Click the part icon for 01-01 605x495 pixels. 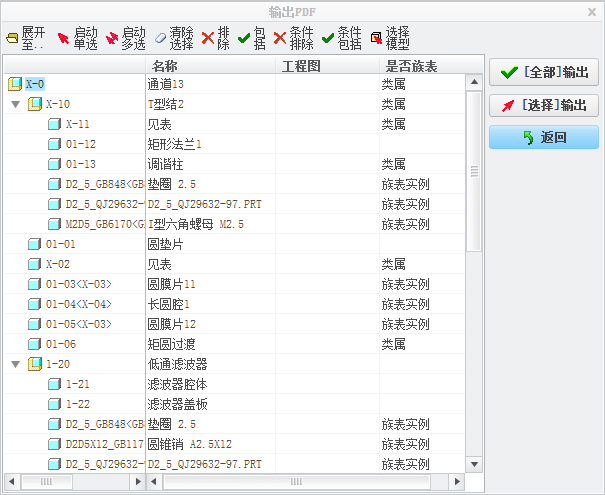point(34,244)
